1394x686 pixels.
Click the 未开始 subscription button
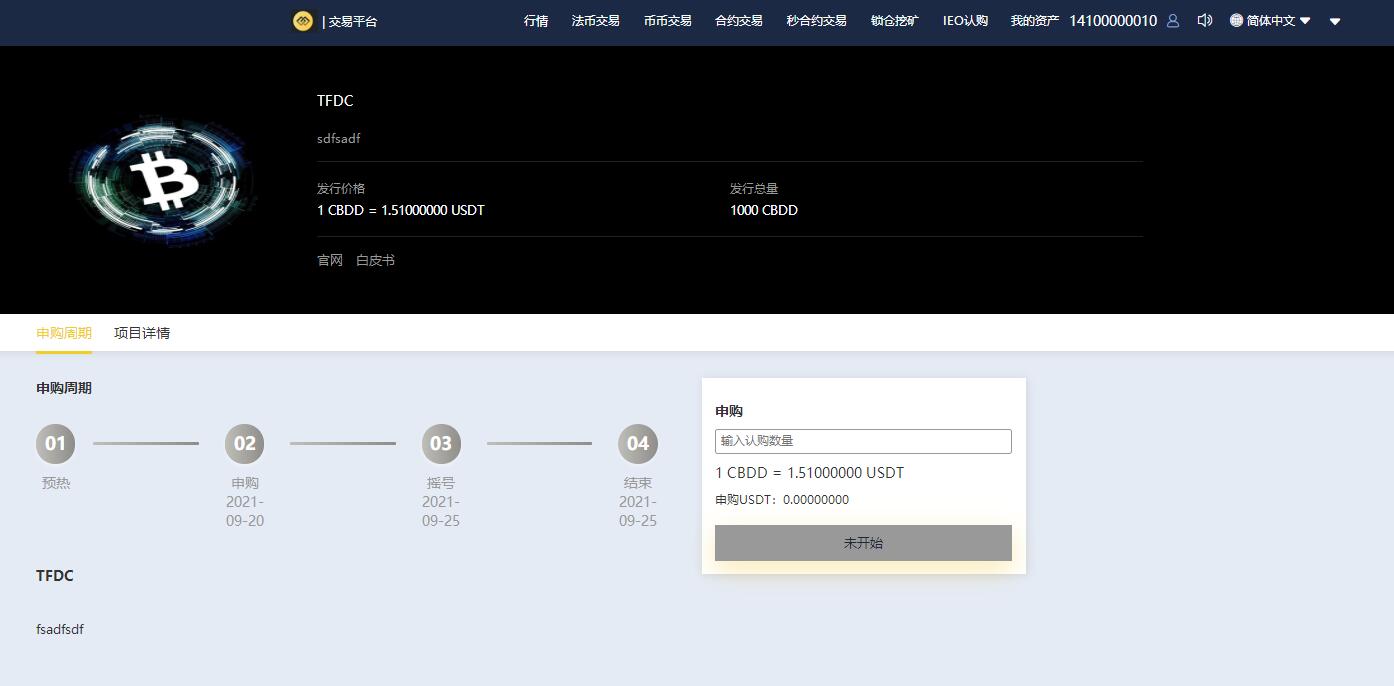point(863,543)
